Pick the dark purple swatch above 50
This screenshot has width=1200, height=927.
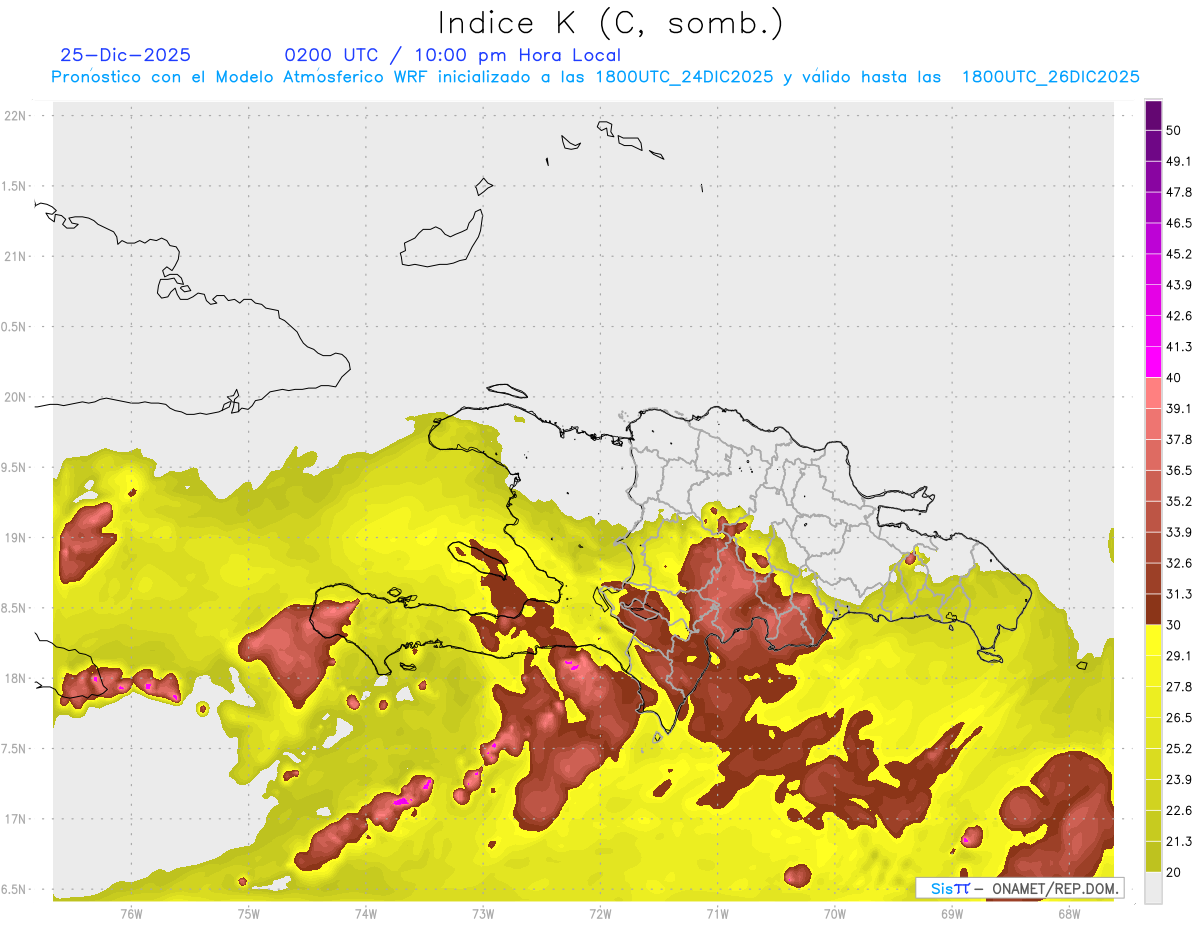click(x=1153, y=115)
